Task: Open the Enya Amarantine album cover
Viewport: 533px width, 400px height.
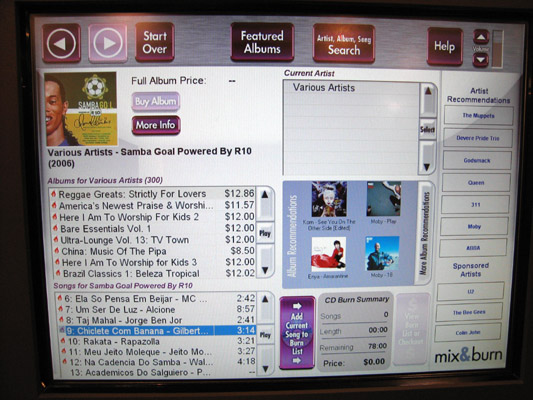Action: pos(329,254)
